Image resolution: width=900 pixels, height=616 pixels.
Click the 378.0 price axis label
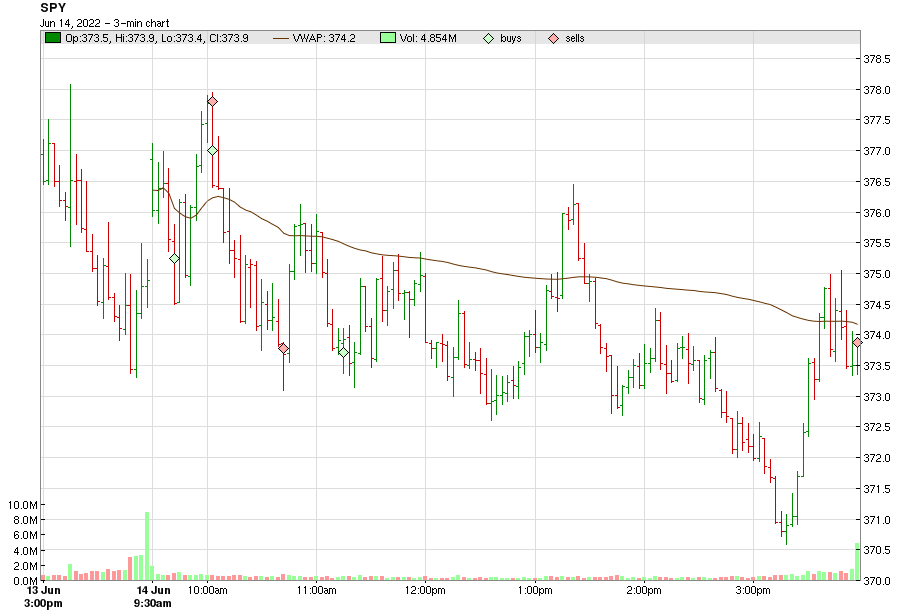pyautogui.click(x=877, y=90)
